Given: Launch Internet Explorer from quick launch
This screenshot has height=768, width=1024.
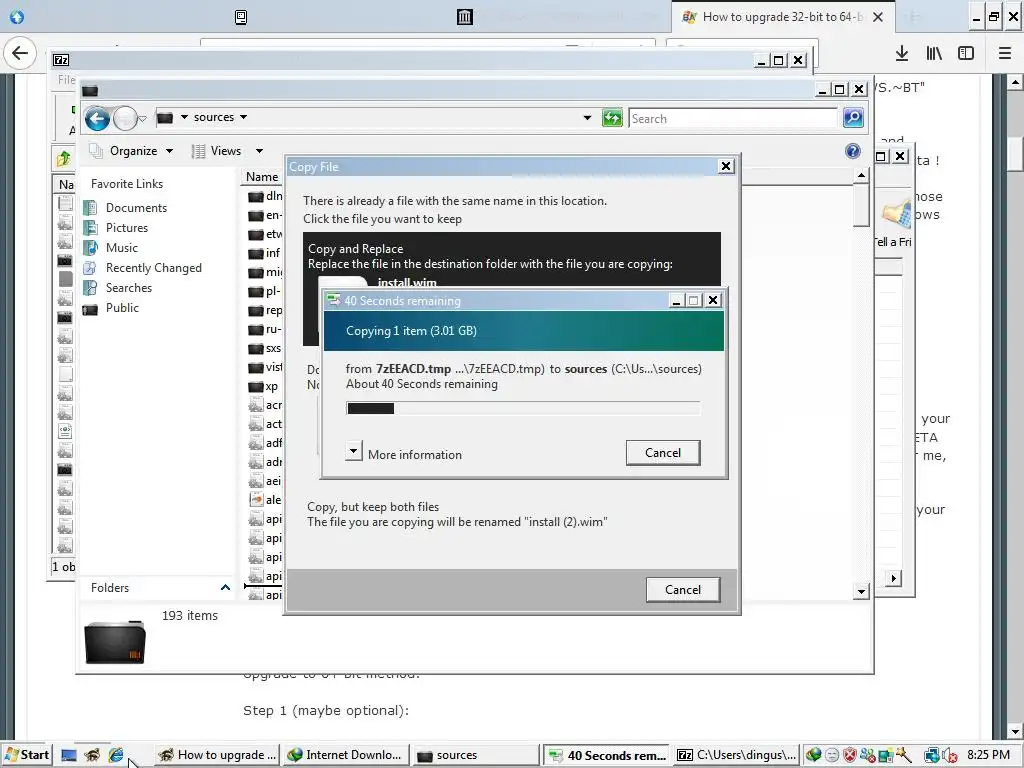Looking at the screenshot, I should coord(116,755).
